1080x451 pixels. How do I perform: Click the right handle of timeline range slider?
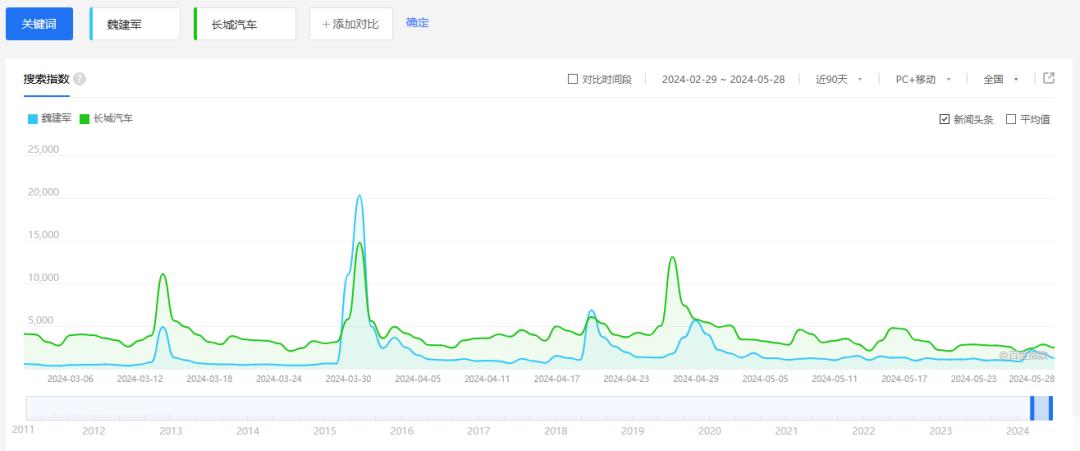(x=1050, y=408)
